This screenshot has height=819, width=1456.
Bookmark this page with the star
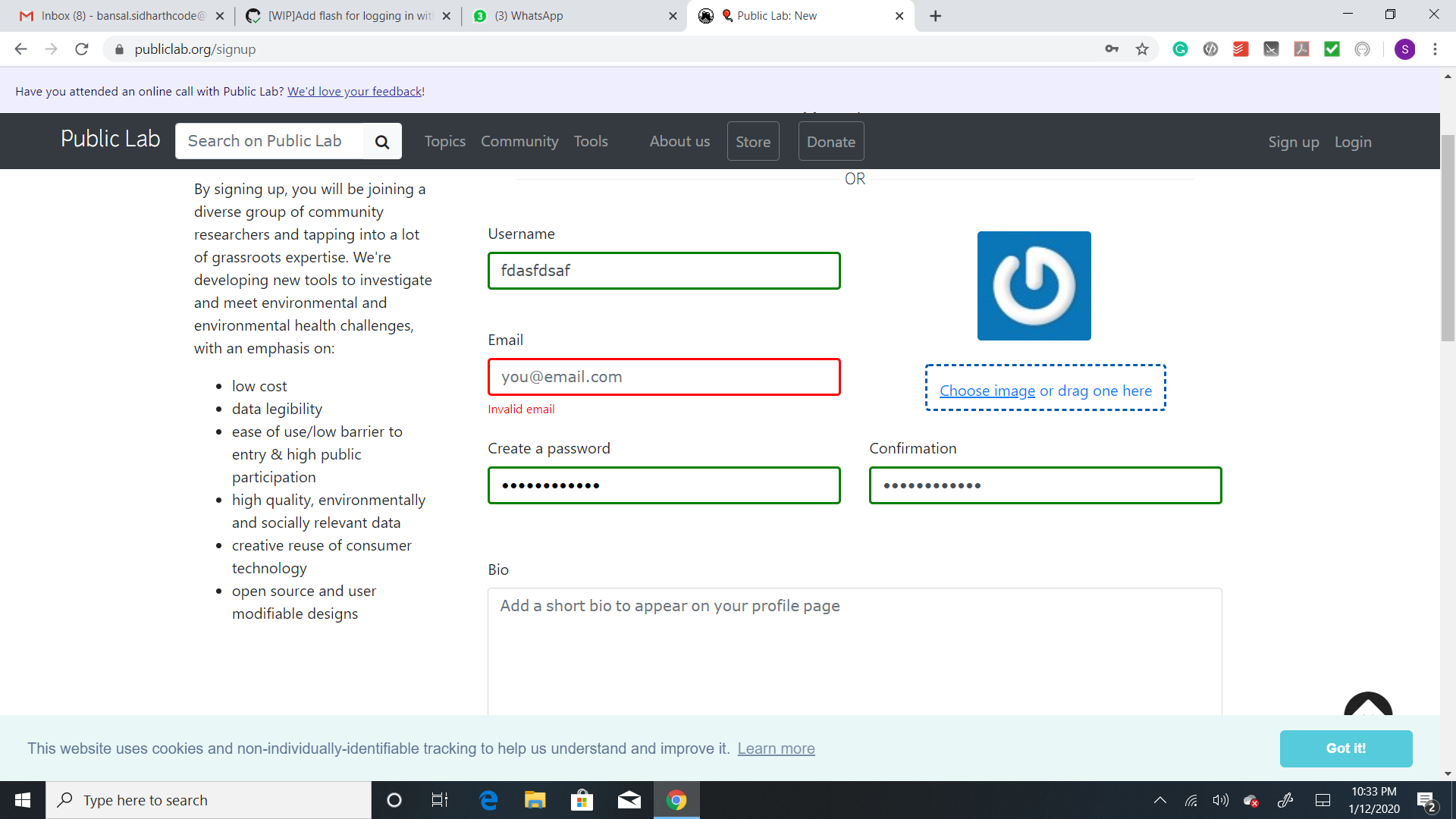1143,49
